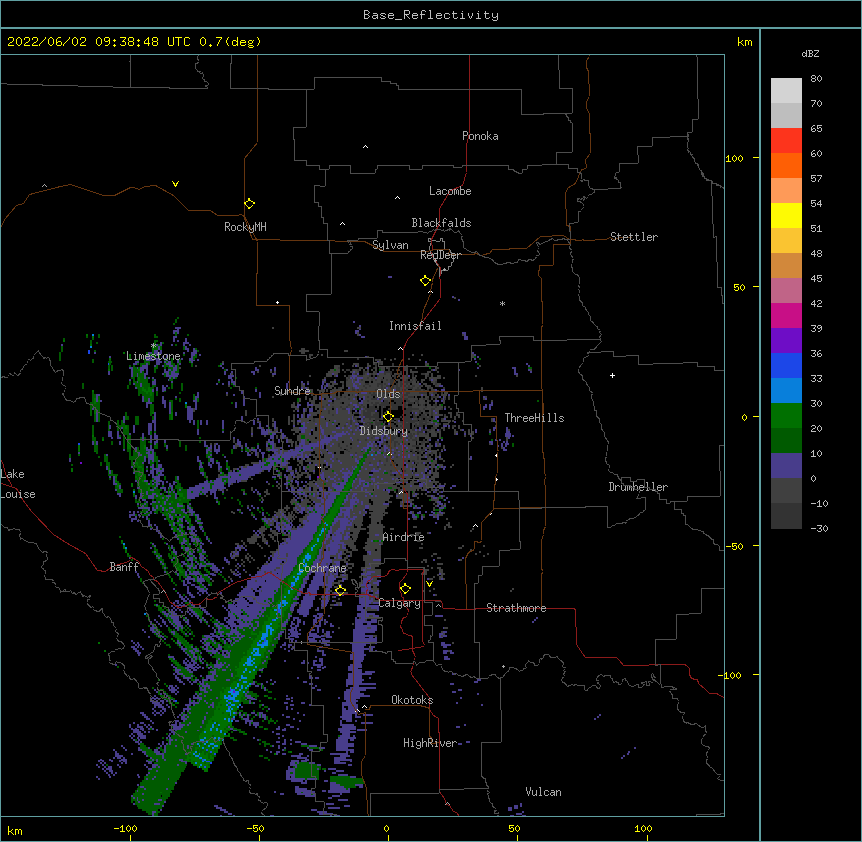Viewport: 862px width, 842px height.
Task: Click the Sundre label
Action: click(292, 391)
